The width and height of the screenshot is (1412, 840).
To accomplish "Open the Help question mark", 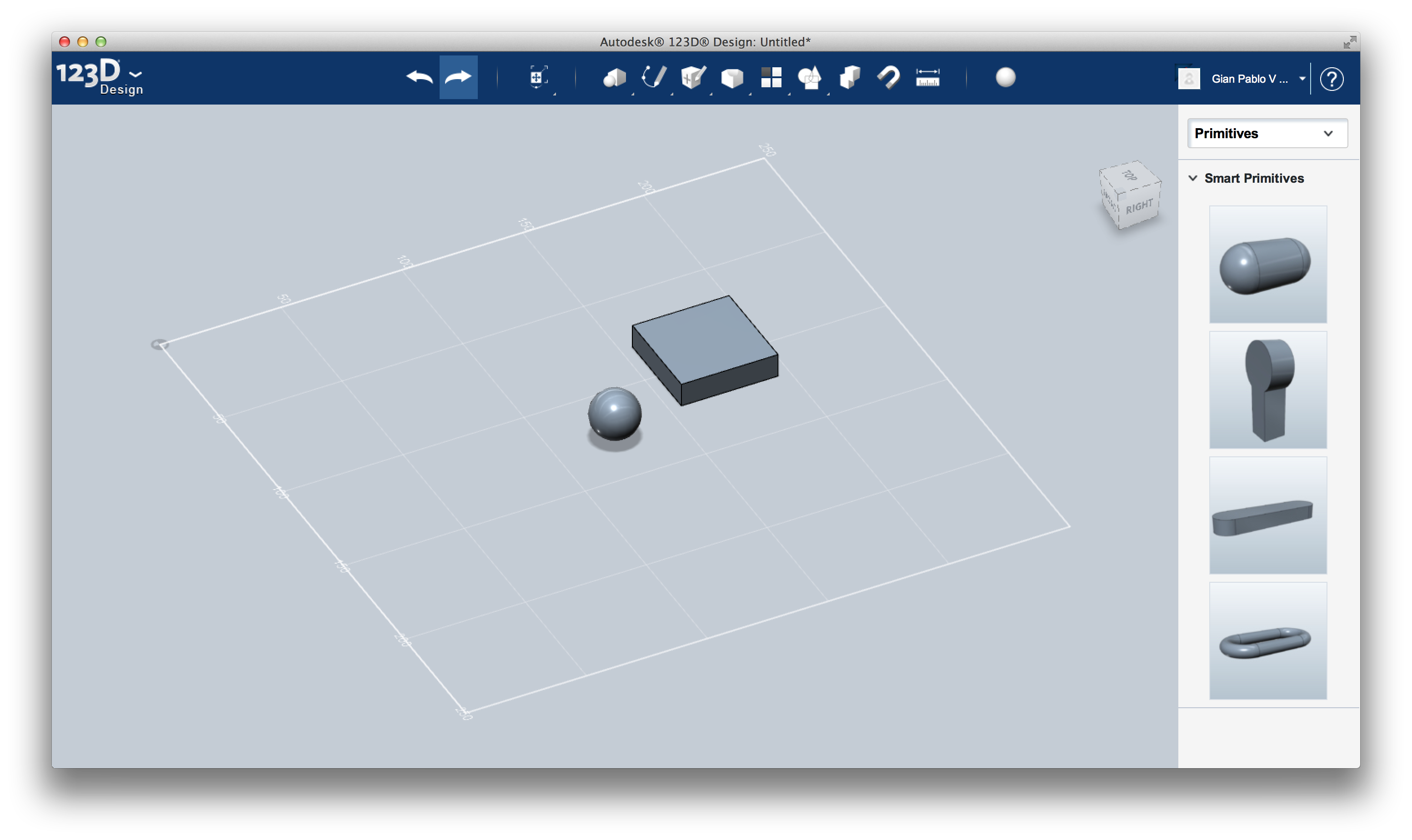I will (x=1332, y=79).
